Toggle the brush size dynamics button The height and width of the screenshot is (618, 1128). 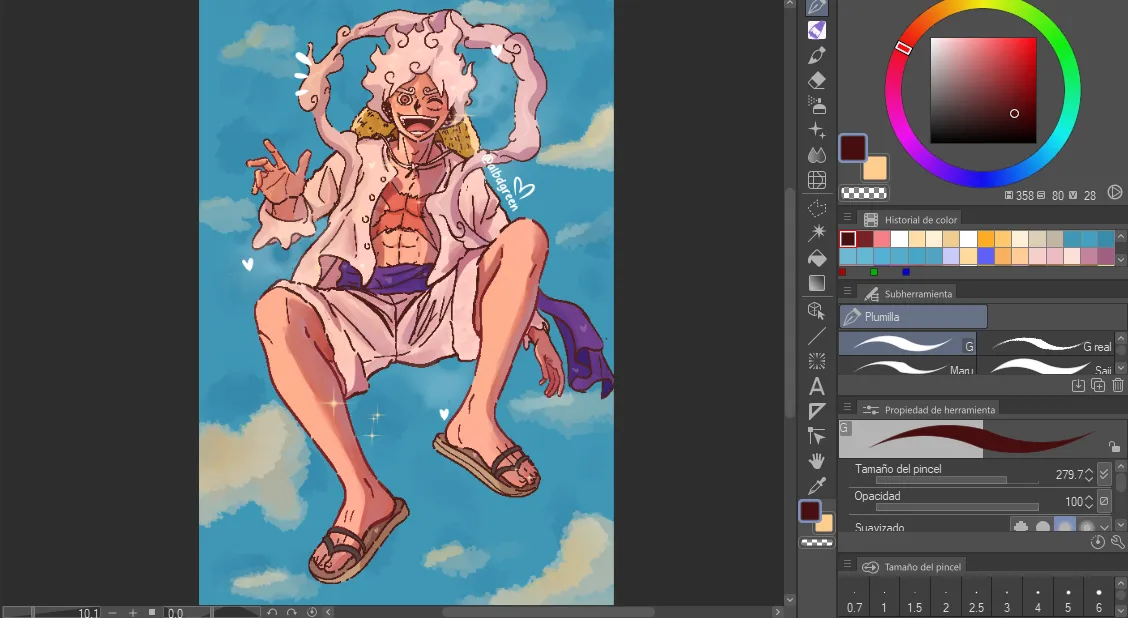[x=1104, y=474]
